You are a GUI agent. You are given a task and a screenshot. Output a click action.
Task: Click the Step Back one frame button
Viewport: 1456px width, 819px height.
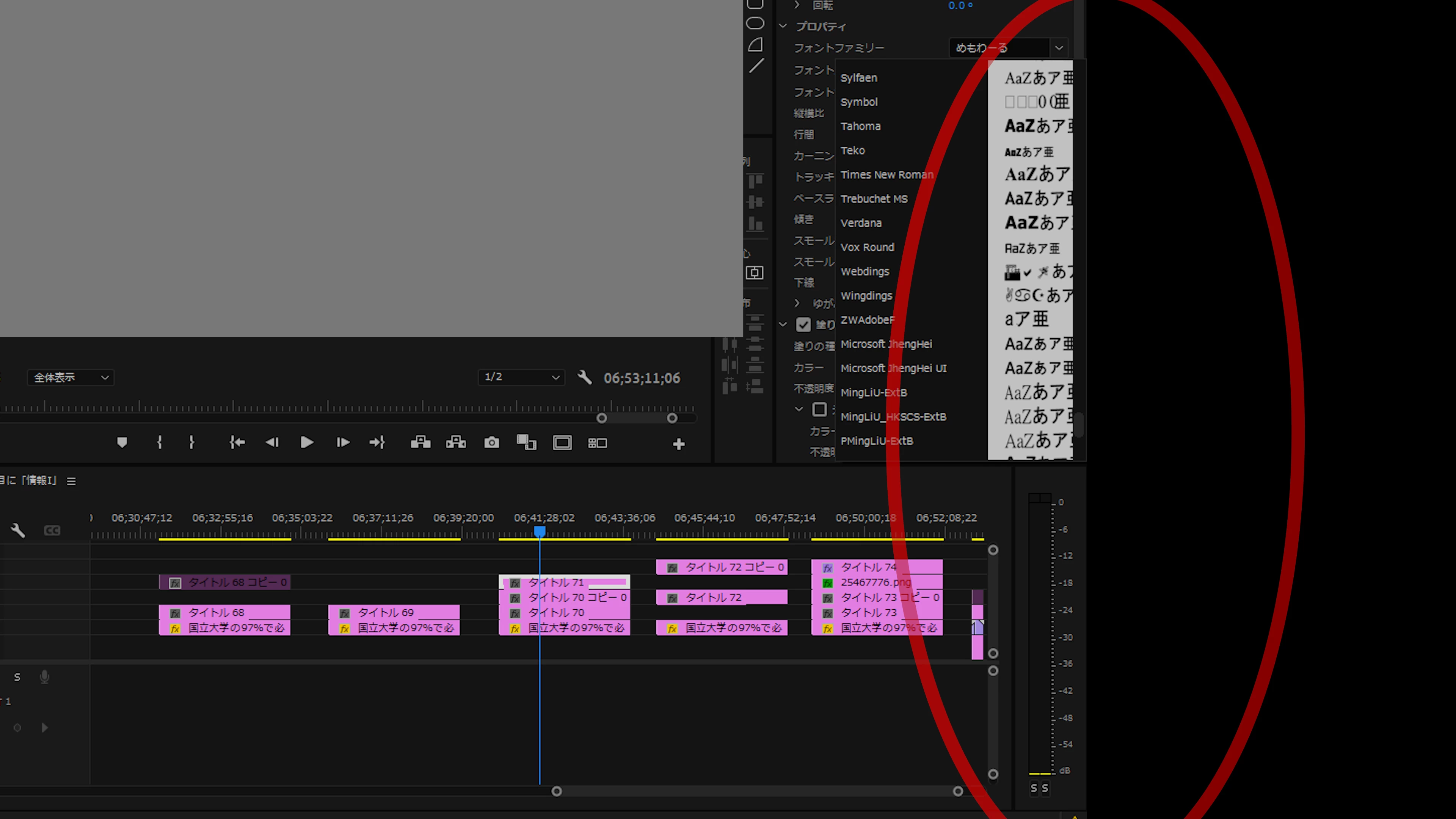pyautogui.click(x=272, y=442)
